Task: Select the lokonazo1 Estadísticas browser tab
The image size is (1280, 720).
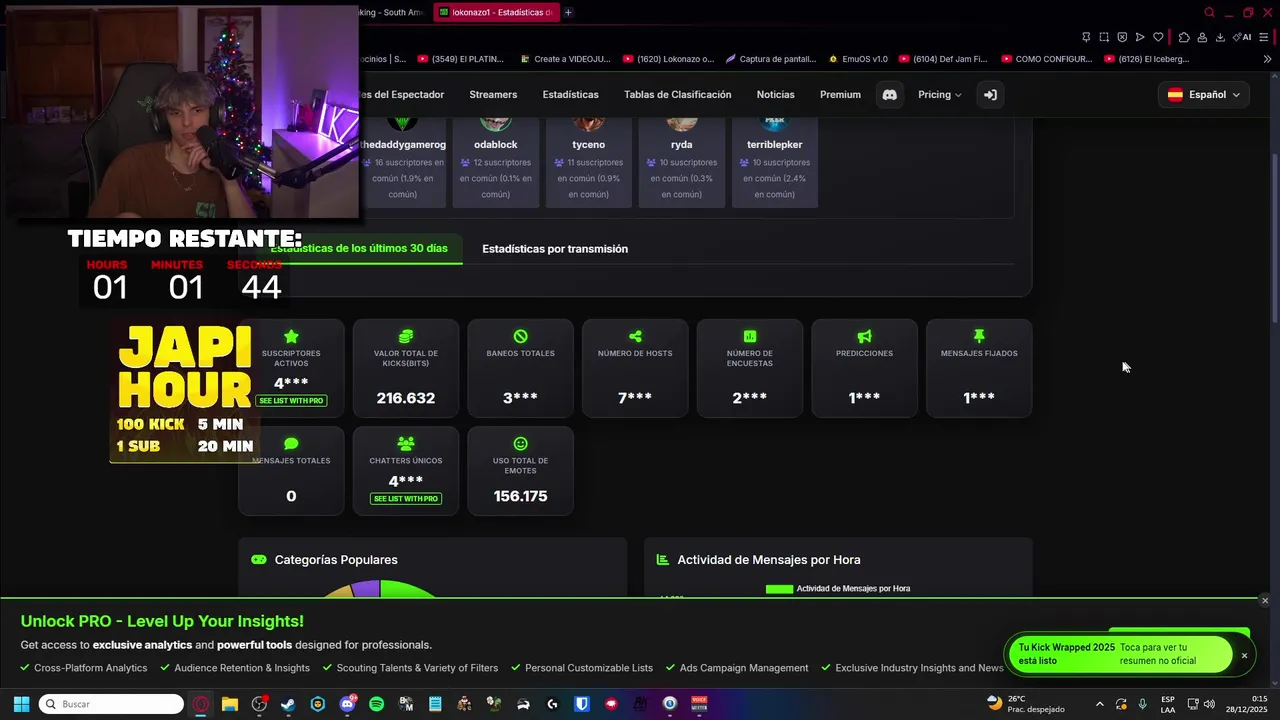Action: (497, 13)
